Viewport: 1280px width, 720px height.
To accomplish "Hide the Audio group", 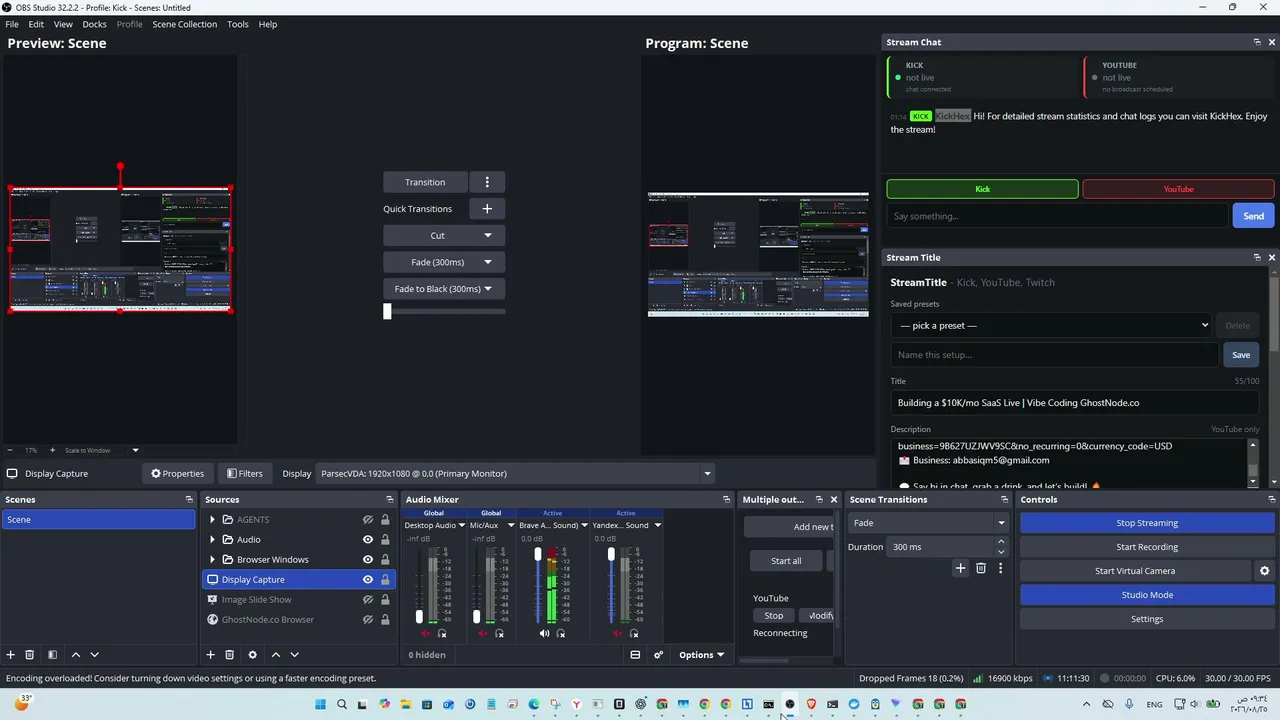I will [368, 540].
